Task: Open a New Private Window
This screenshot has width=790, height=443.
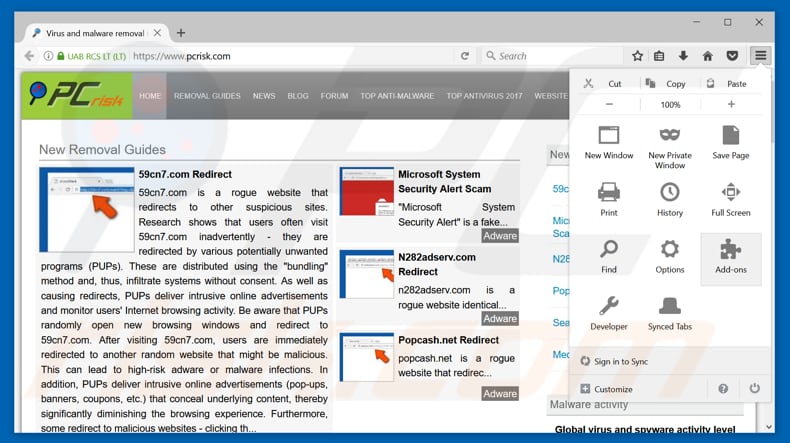Action: (x=670, y=147)
